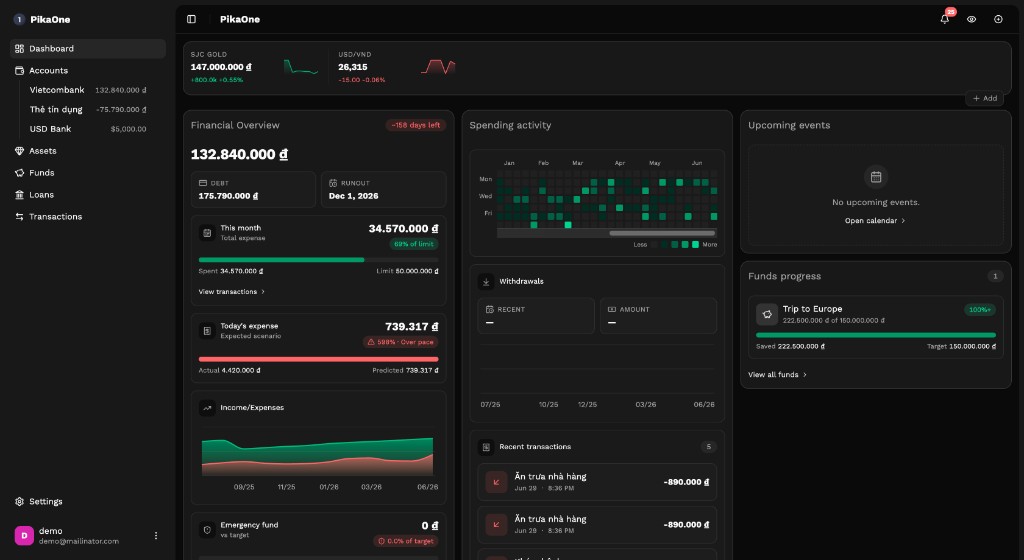The width and height of the screenshot is (1024, 560).
Task: Open Funds in the sidebar
Action: pos(88,173)
